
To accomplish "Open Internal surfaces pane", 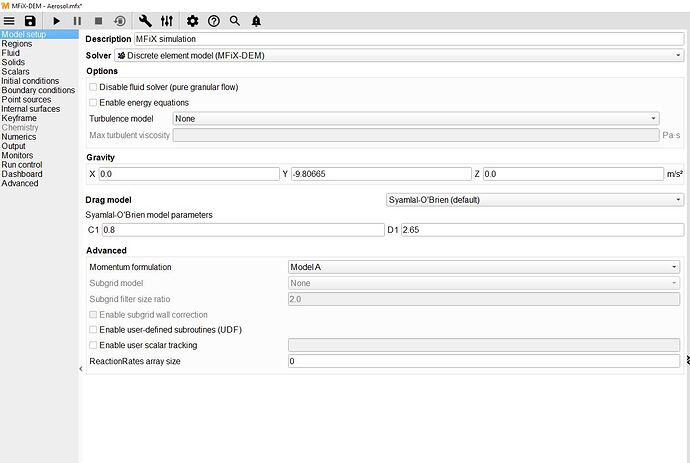I will 31,109.
